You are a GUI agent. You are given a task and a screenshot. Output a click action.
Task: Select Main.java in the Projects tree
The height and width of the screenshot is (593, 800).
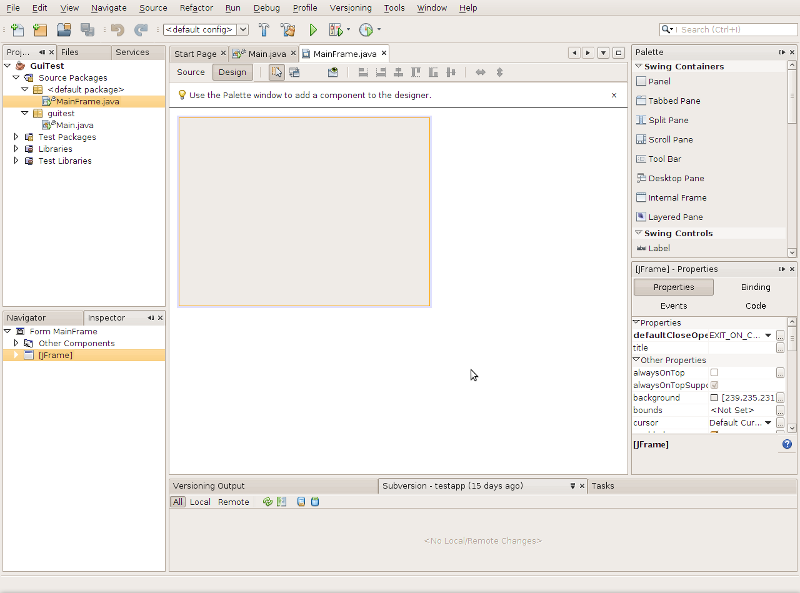pos(74,125)
